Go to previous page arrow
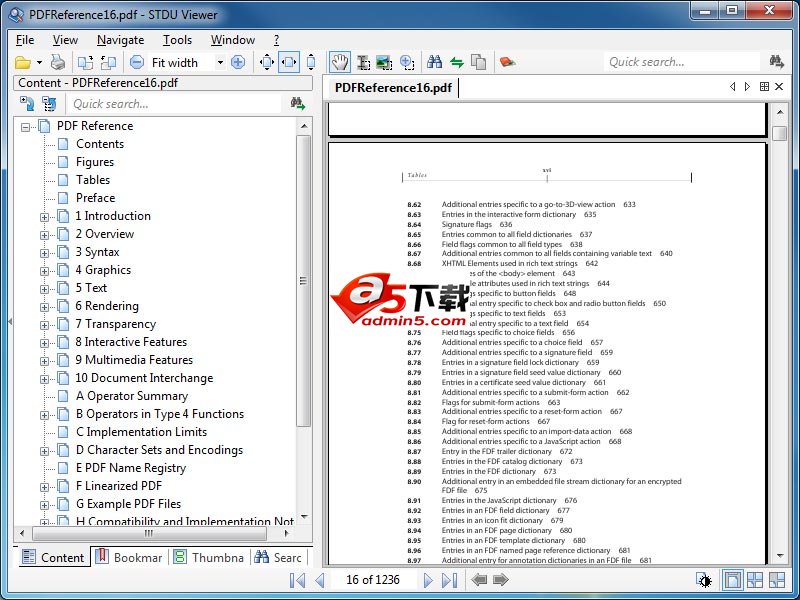This screenshot has width=800, height=600. [320, 580]
